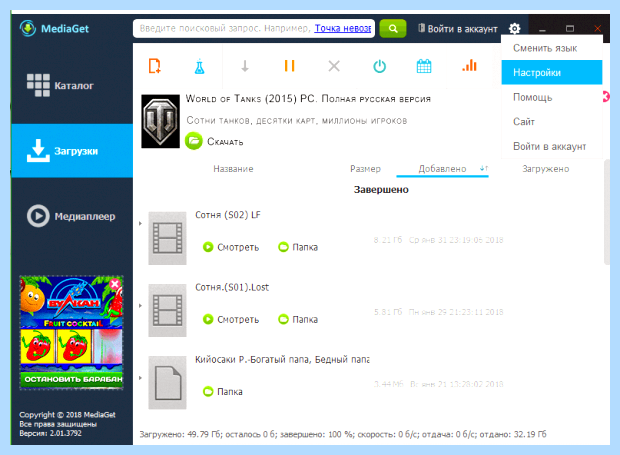Open Папка for Сотня.(S01).Lost
620x455 pixels.
coord(298,319)
